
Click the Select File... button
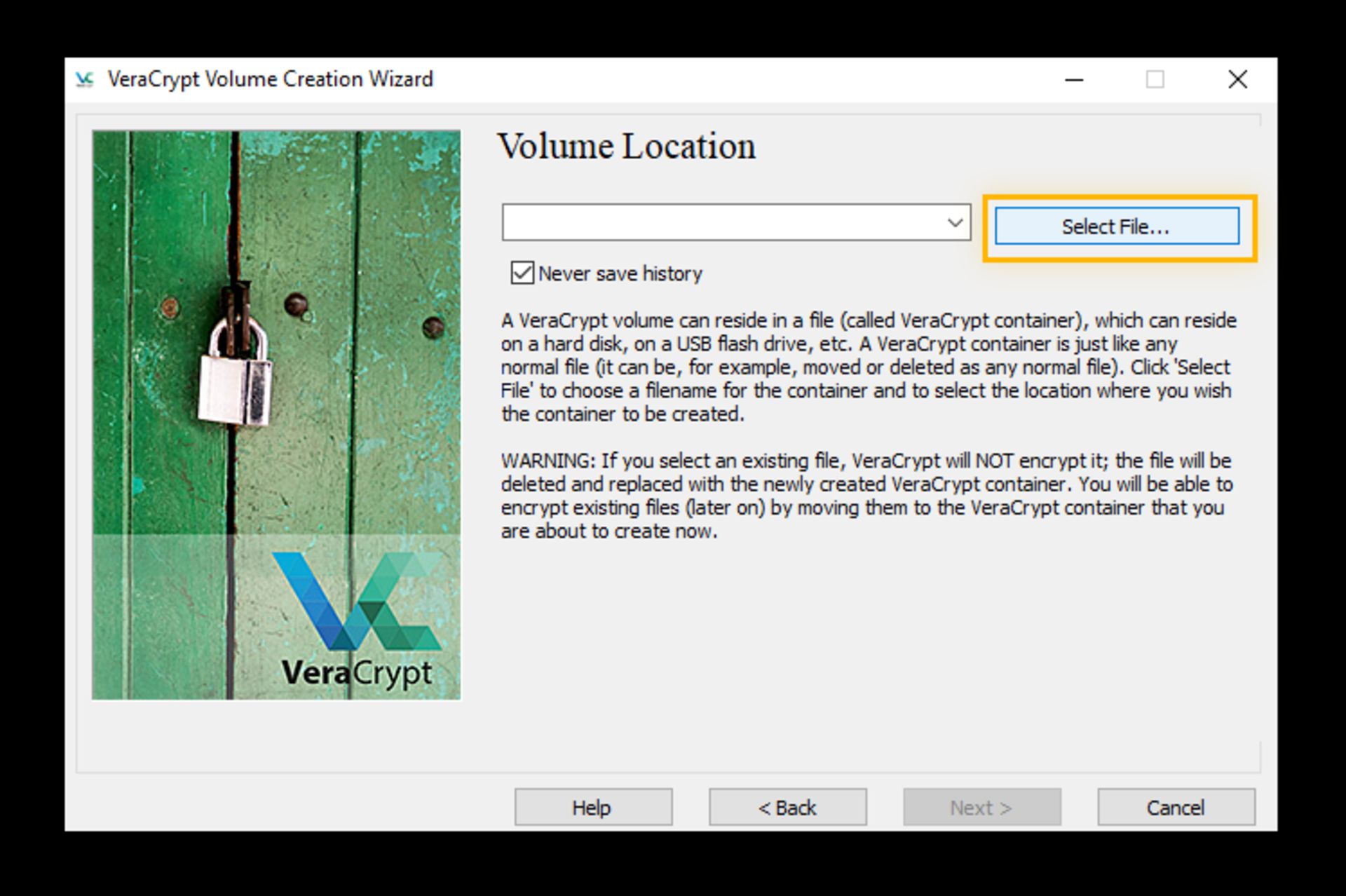[x=1117, y=226]
